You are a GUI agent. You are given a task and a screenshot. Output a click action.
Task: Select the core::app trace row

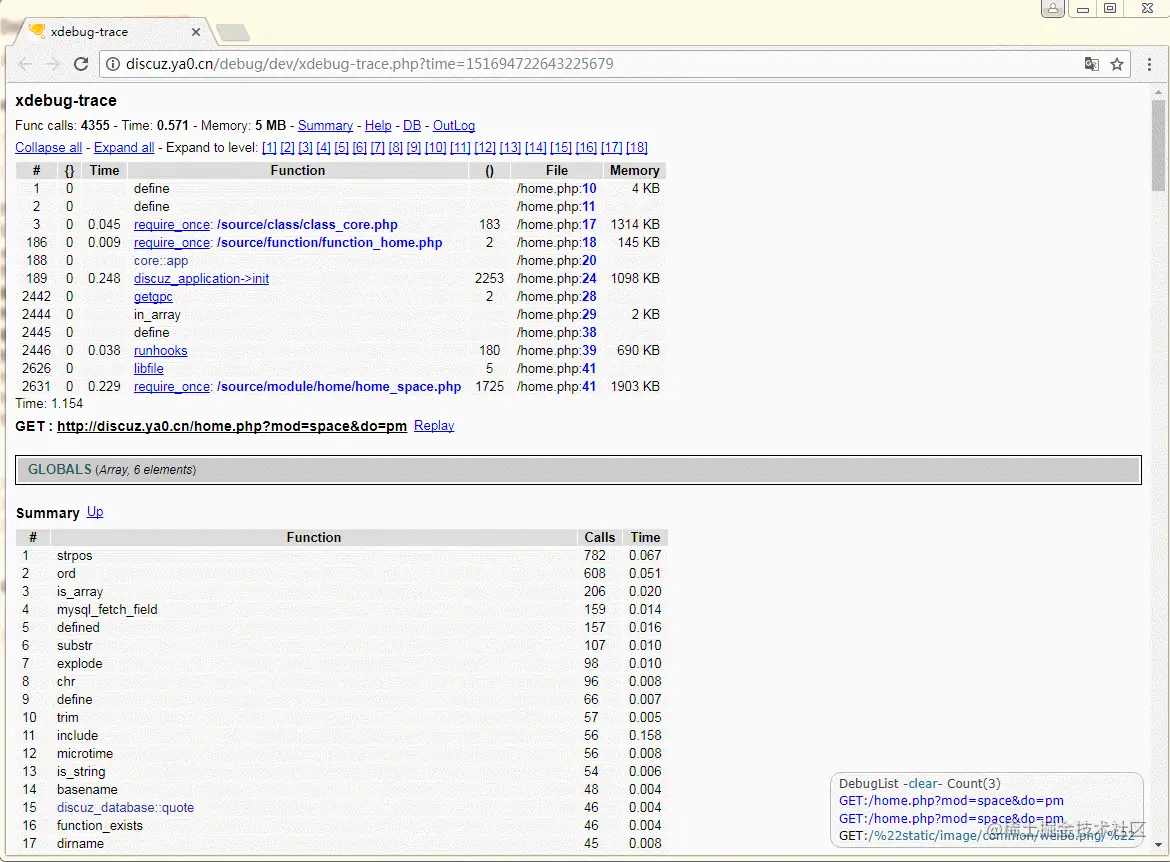340,260
